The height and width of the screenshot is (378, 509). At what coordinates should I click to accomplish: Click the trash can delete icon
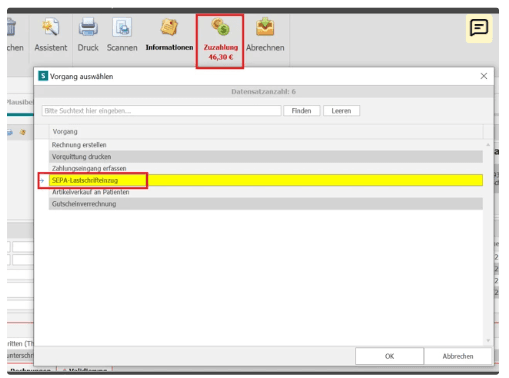[11, 27]
